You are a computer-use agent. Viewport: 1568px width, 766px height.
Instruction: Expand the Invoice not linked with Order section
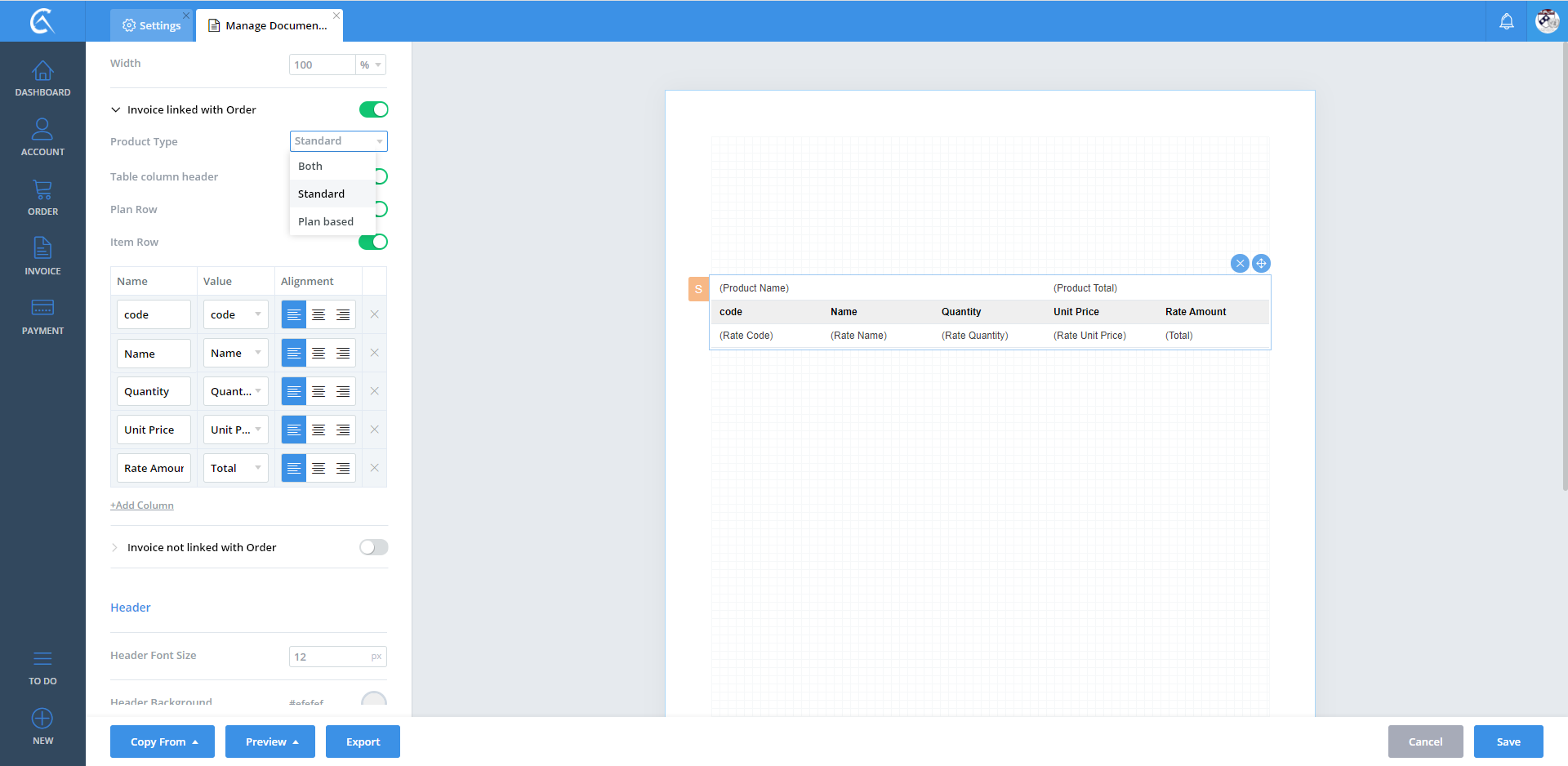[x=115, y=547]
